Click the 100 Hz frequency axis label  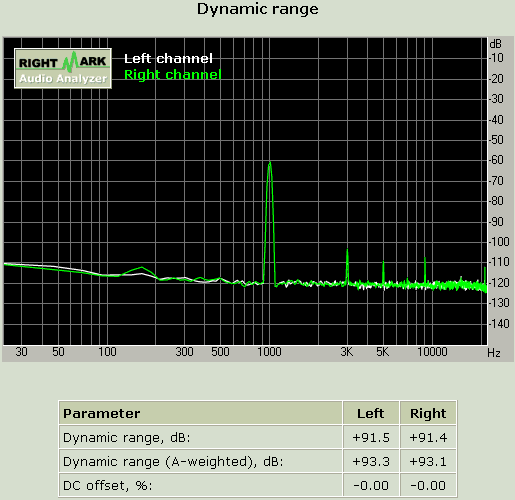coord(107,352)
